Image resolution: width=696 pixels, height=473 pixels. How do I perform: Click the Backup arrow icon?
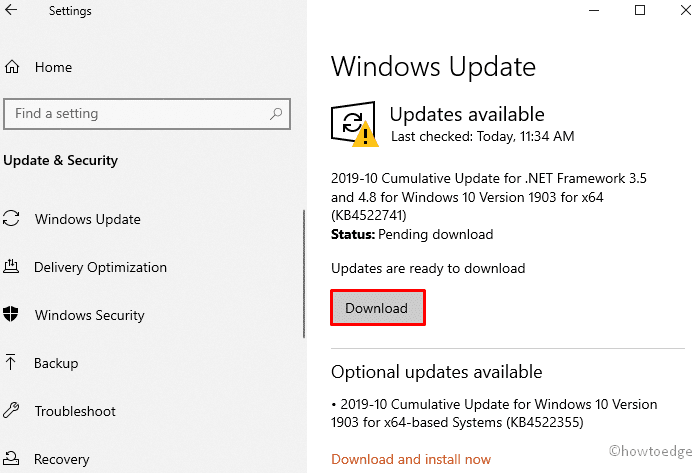click(12, 363)
